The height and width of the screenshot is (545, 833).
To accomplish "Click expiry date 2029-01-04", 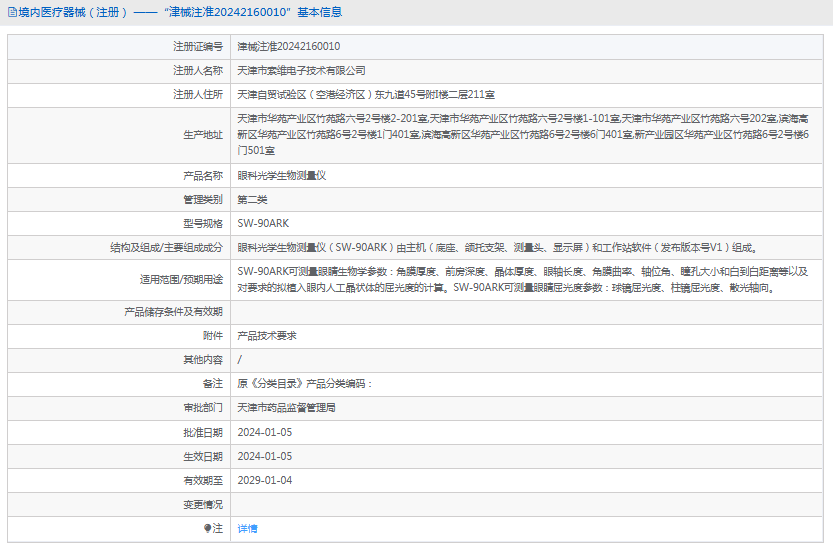I will (265, 480).
